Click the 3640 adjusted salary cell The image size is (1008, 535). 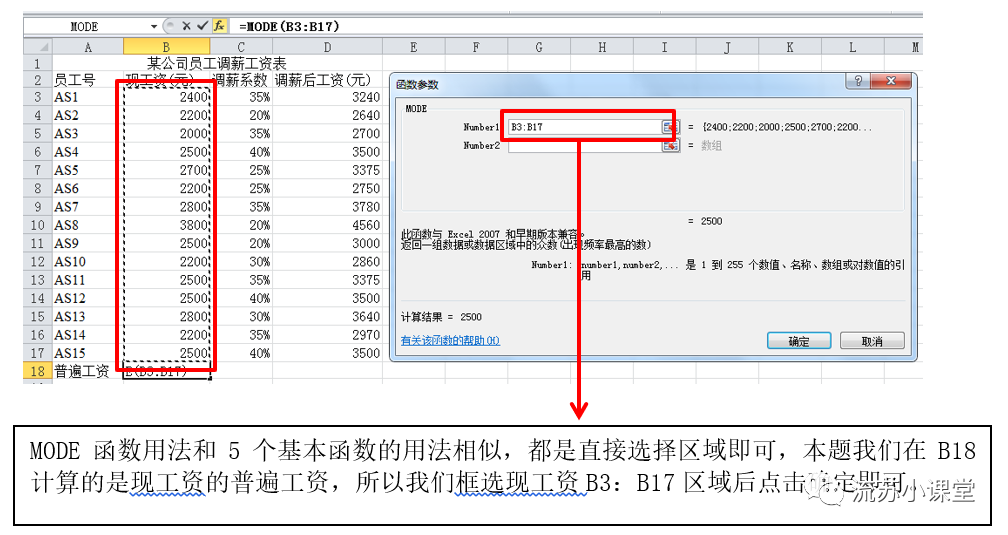(327, 317)
